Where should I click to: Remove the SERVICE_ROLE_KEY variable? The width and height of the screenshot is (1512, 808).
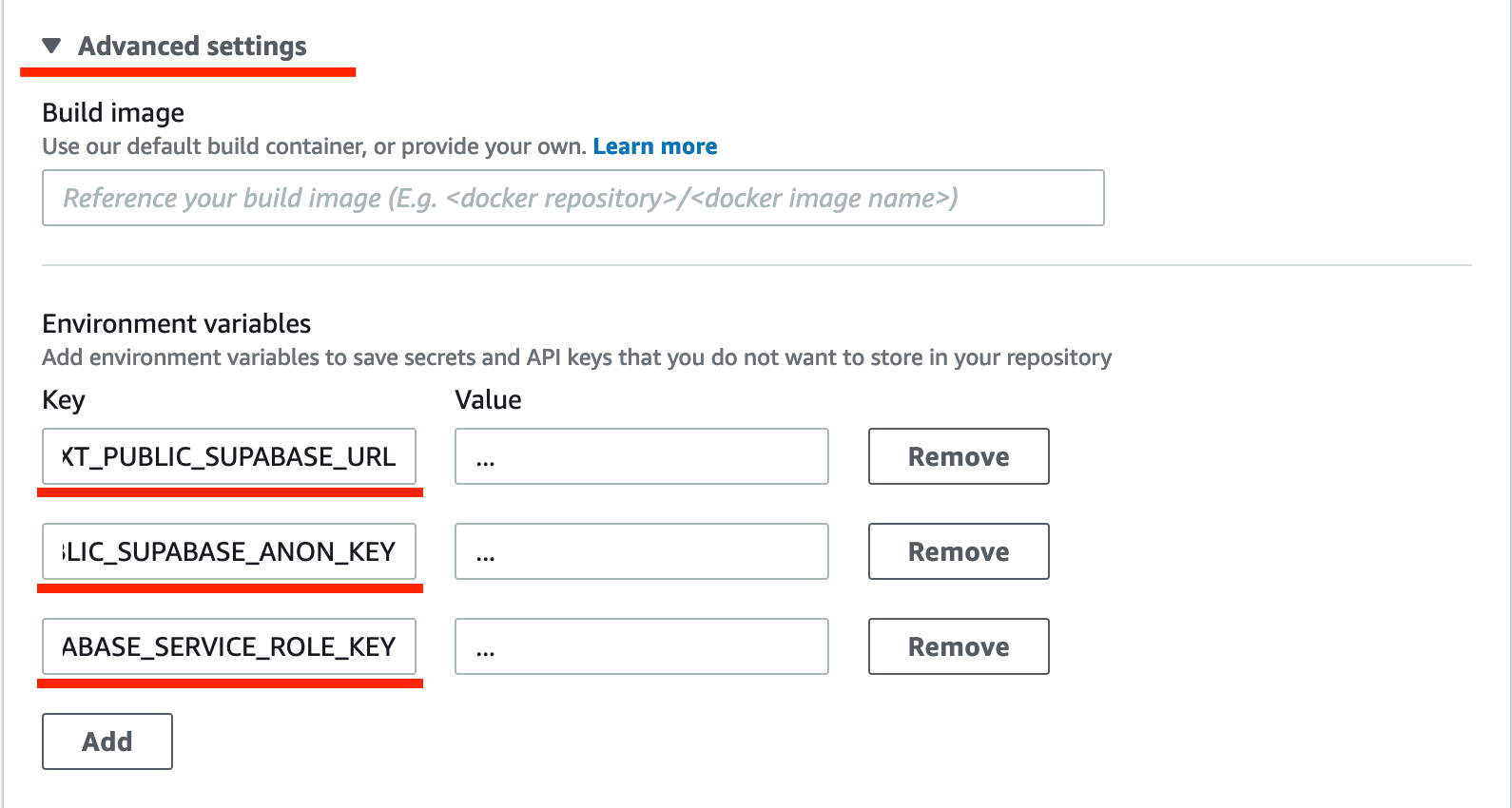pos(958,646)
